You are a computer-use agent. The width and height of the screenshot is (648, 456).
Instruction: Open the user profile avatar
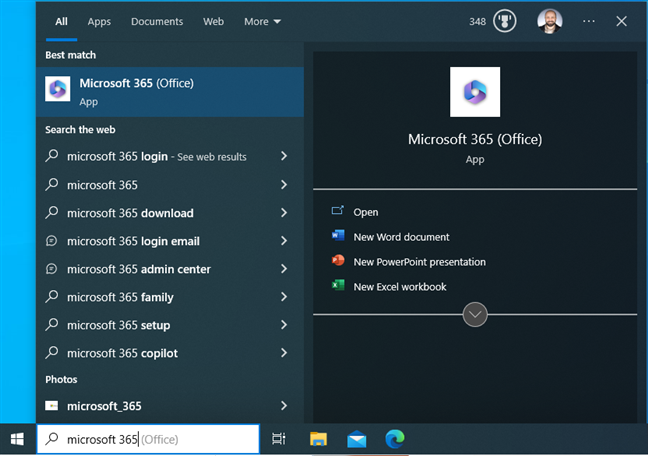click(x=549, y=21)
